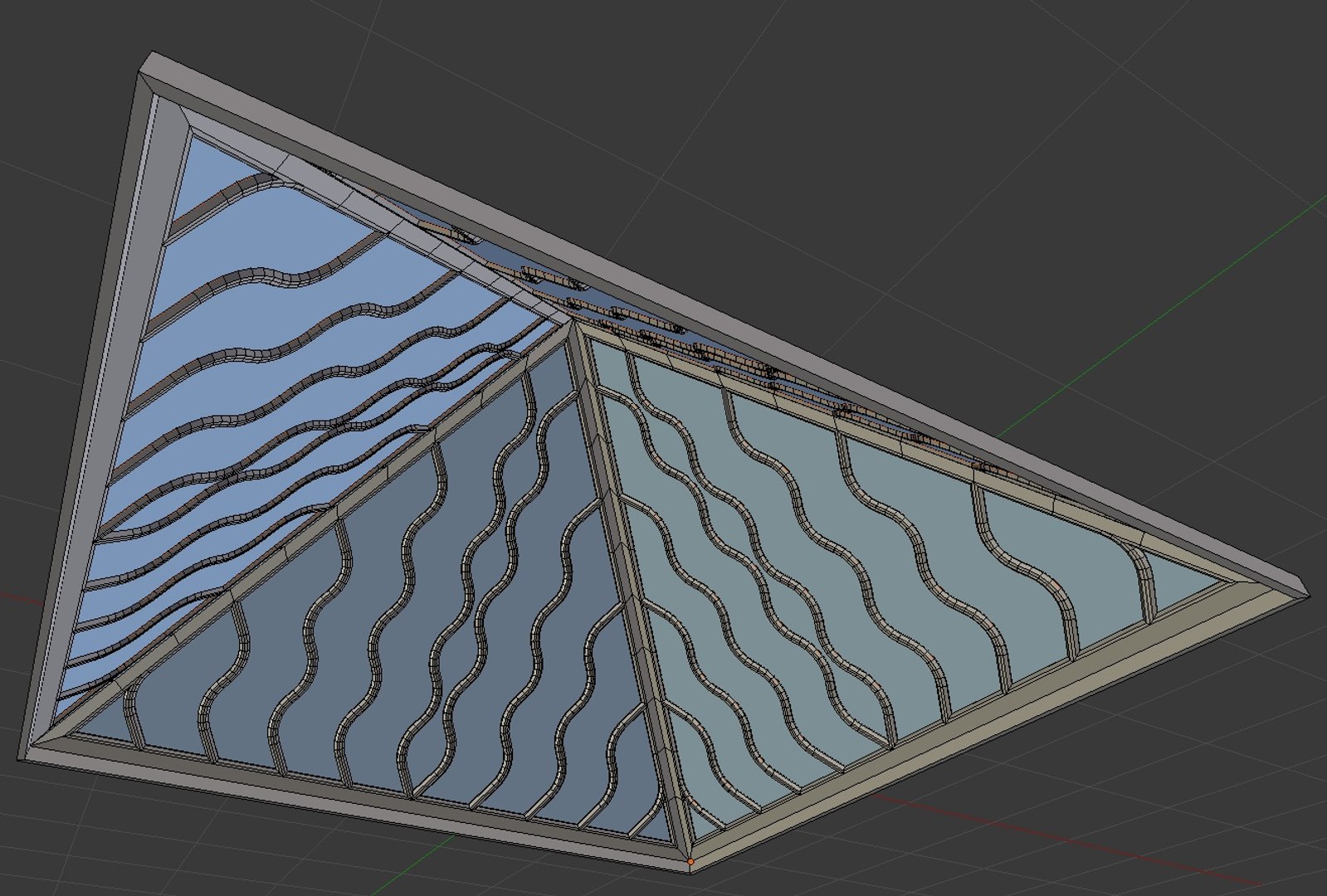Click the green Y-axis line
Image resolution: width=1327 pixels, height=896 pixels.
[x=1162, y=315]
